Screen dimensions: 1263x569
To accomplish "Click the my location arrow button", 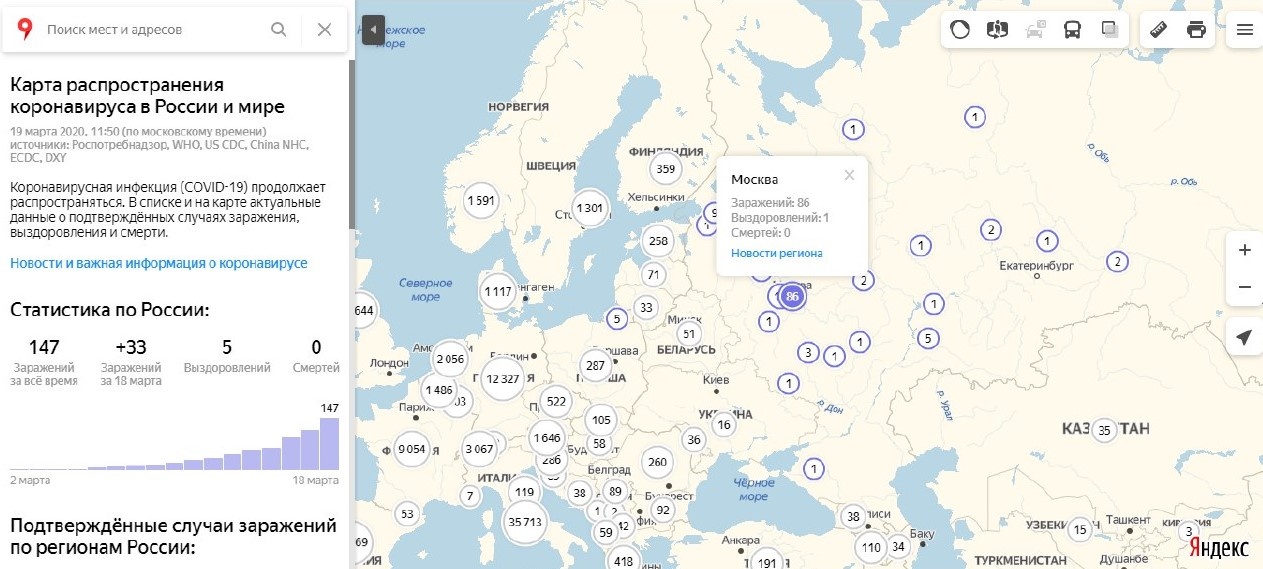I will pyautogui.click(x=1245, y=337).
